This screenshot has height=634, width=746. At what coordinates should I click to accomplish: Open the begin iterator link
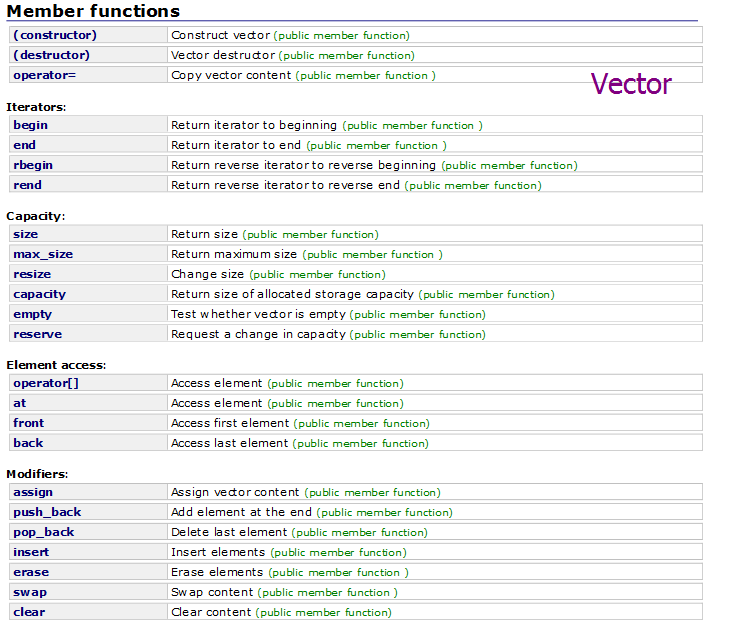pos(30,125)
